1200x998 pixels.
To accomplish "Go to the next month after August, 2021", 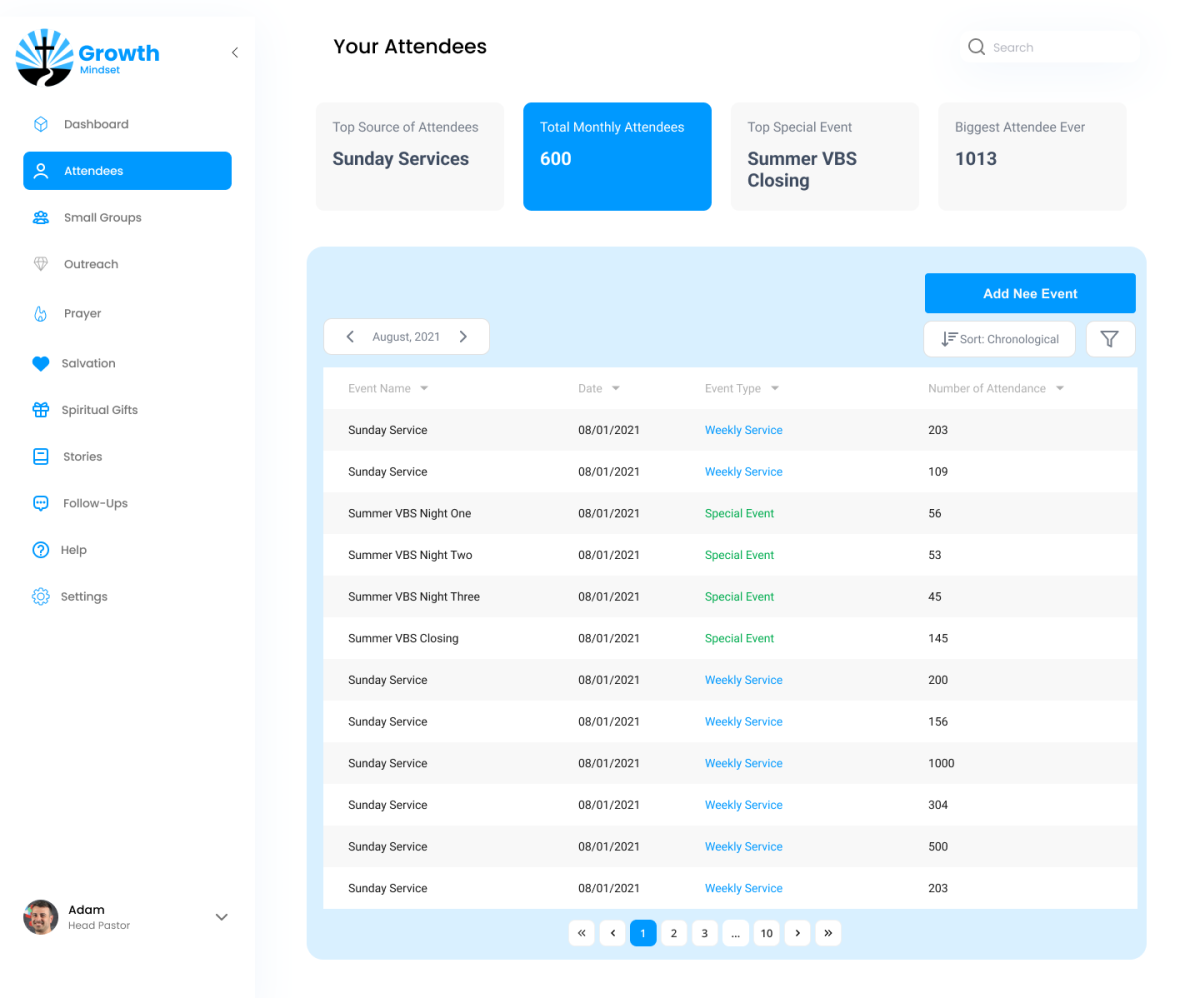I will click(463, 337).
